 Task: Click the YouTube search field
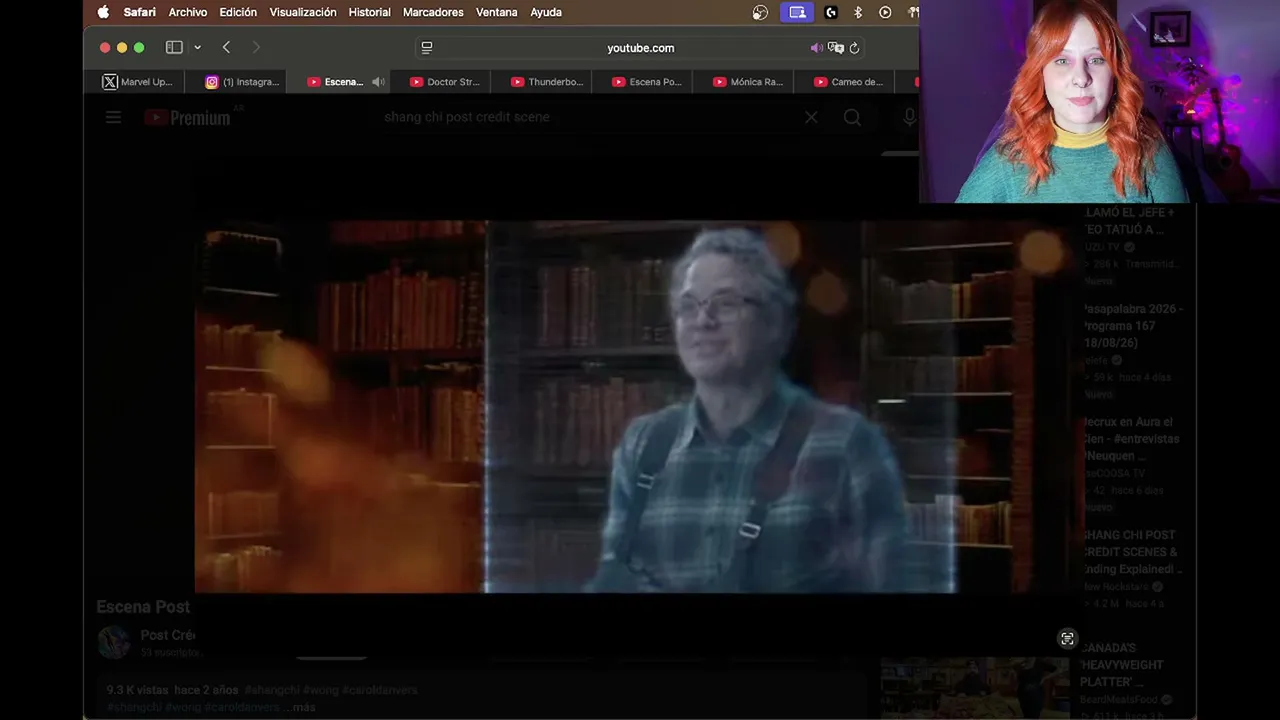tap(590, 117)
